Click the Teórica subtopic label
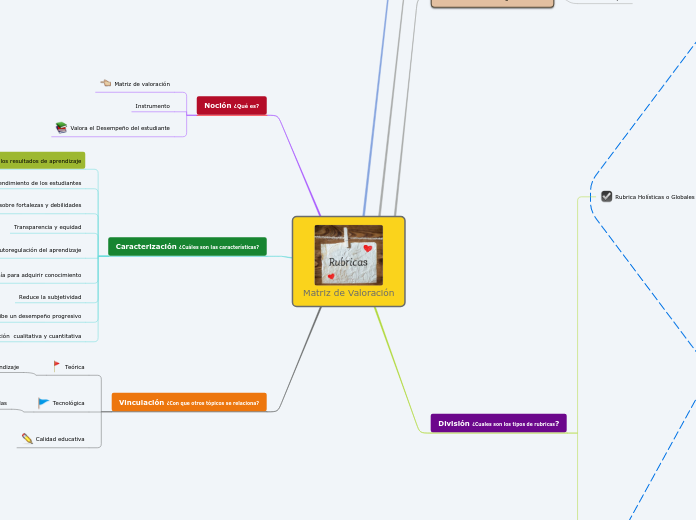 point(75,367)
